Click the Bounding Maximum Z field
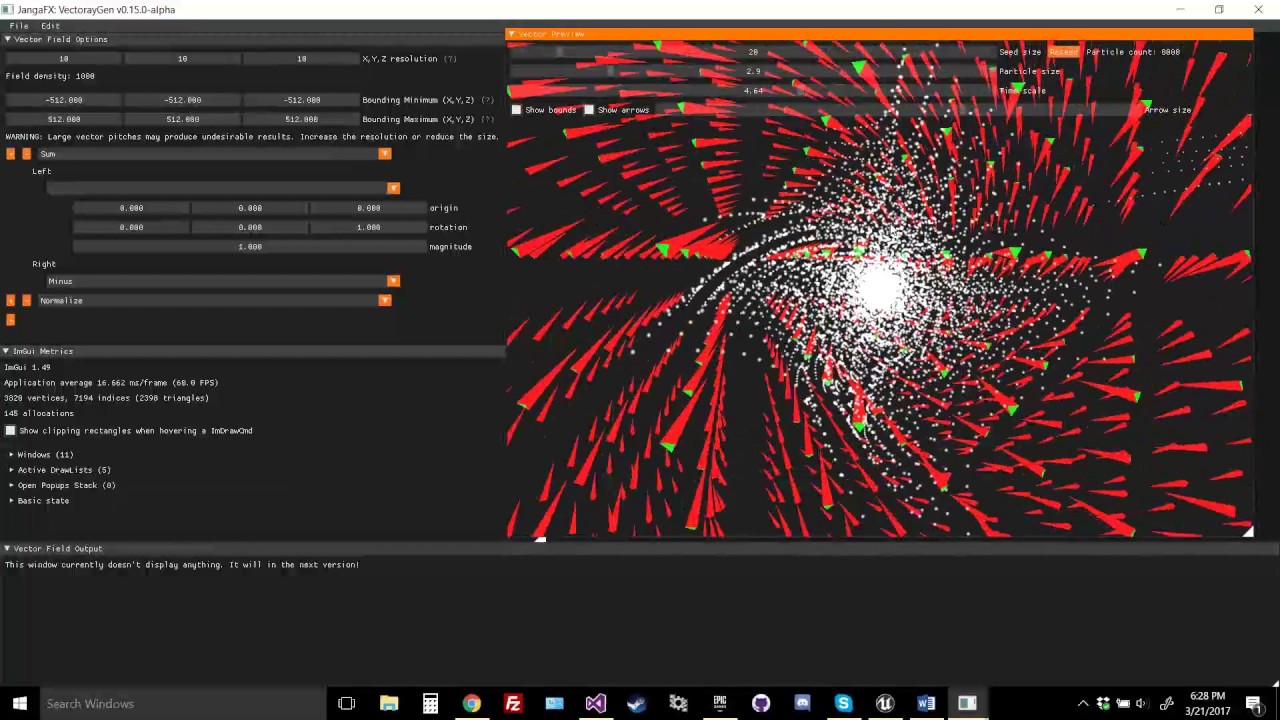Screen dimensions: 1280x720 click(301, 119)
